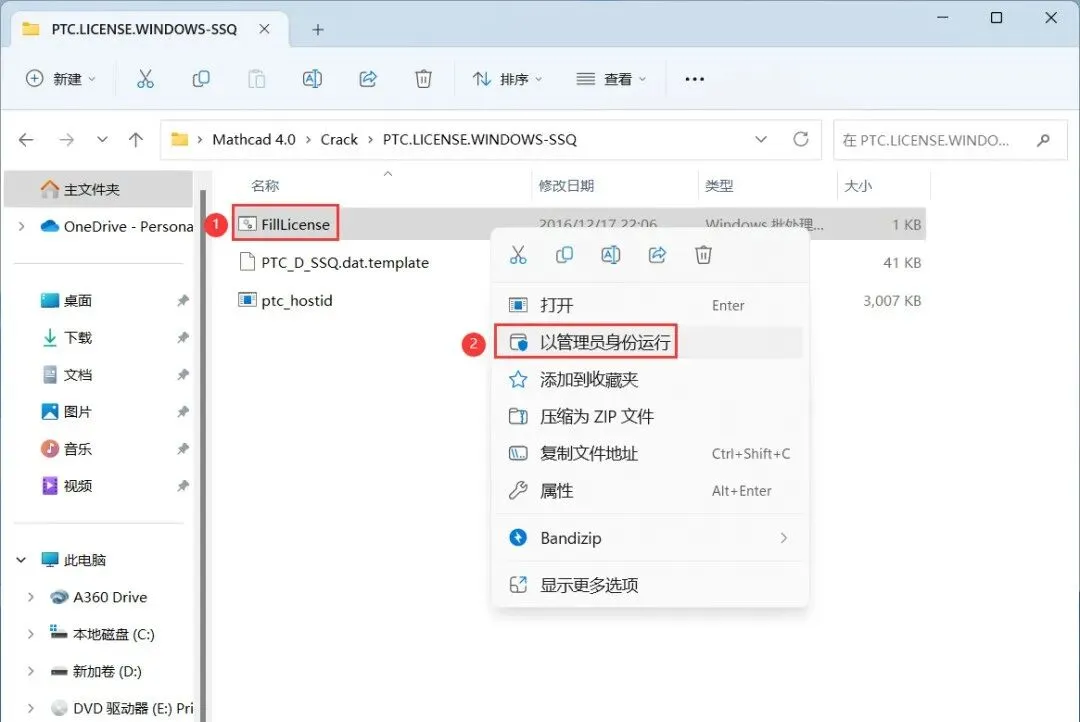The image size is (1080, 722).
Task: Click the Cut icon in the toolbar
Action: 145,79
